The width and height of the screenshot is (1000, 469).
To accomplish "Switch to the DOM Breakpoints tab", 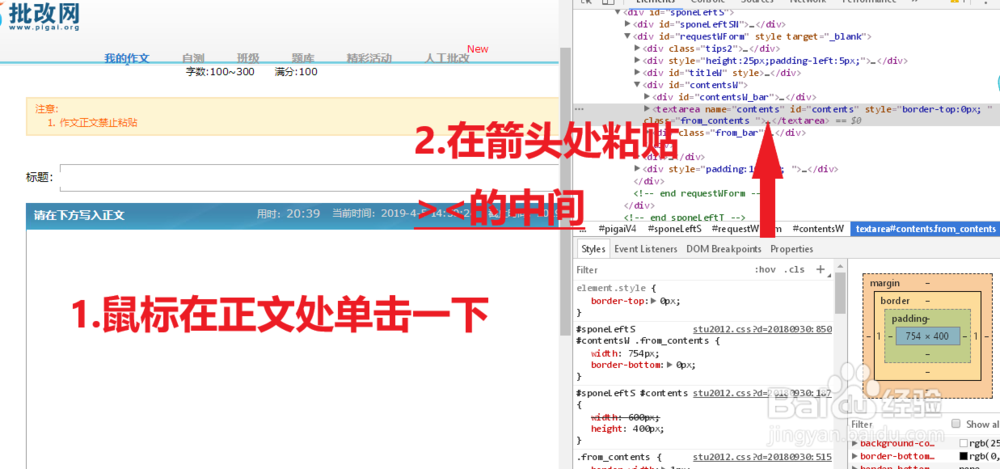I will click(724, 249).
